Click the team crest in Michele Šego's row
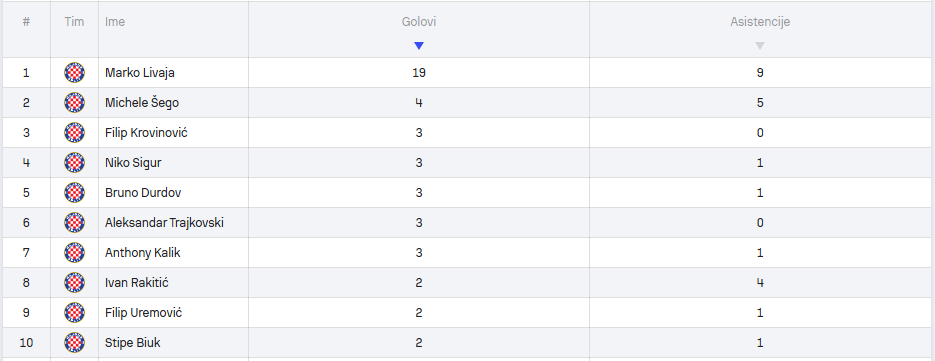935x361 pixels. tap(75, 103)
